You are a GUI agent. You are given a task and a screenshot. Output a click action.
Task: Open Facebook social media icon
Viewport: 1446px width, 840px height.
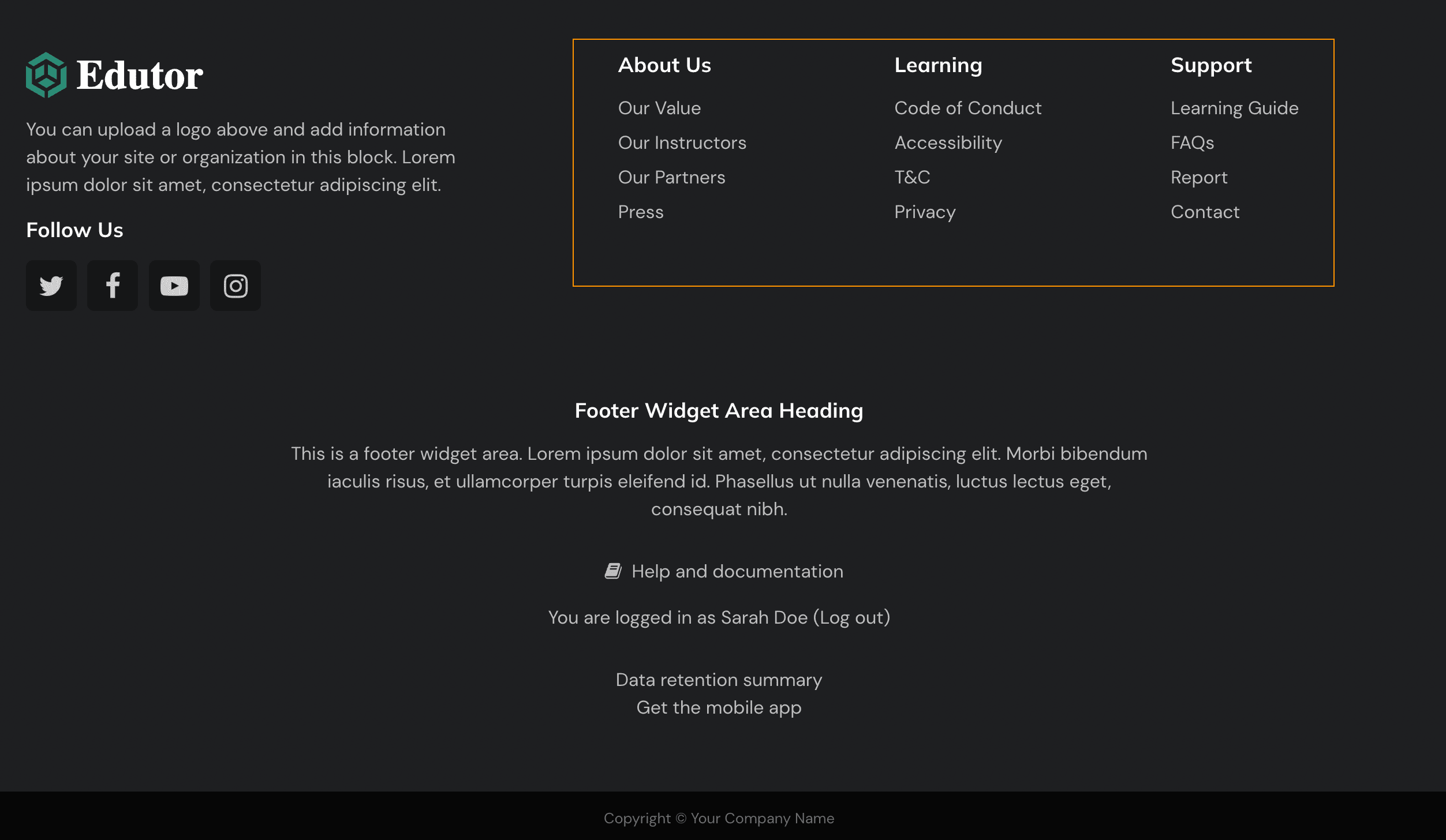pos(113,285)
